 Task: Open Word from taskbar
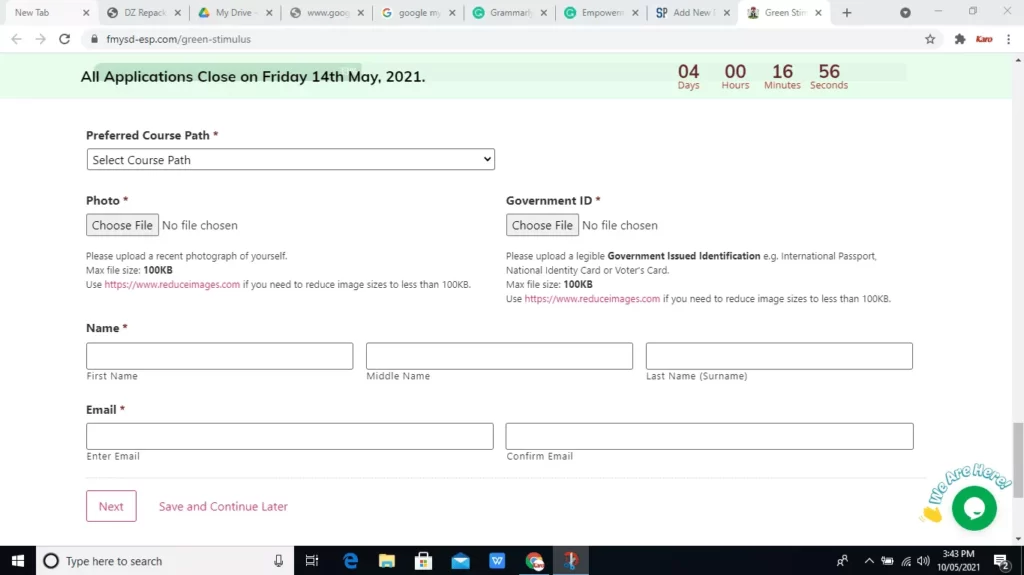tap(497, 561)
